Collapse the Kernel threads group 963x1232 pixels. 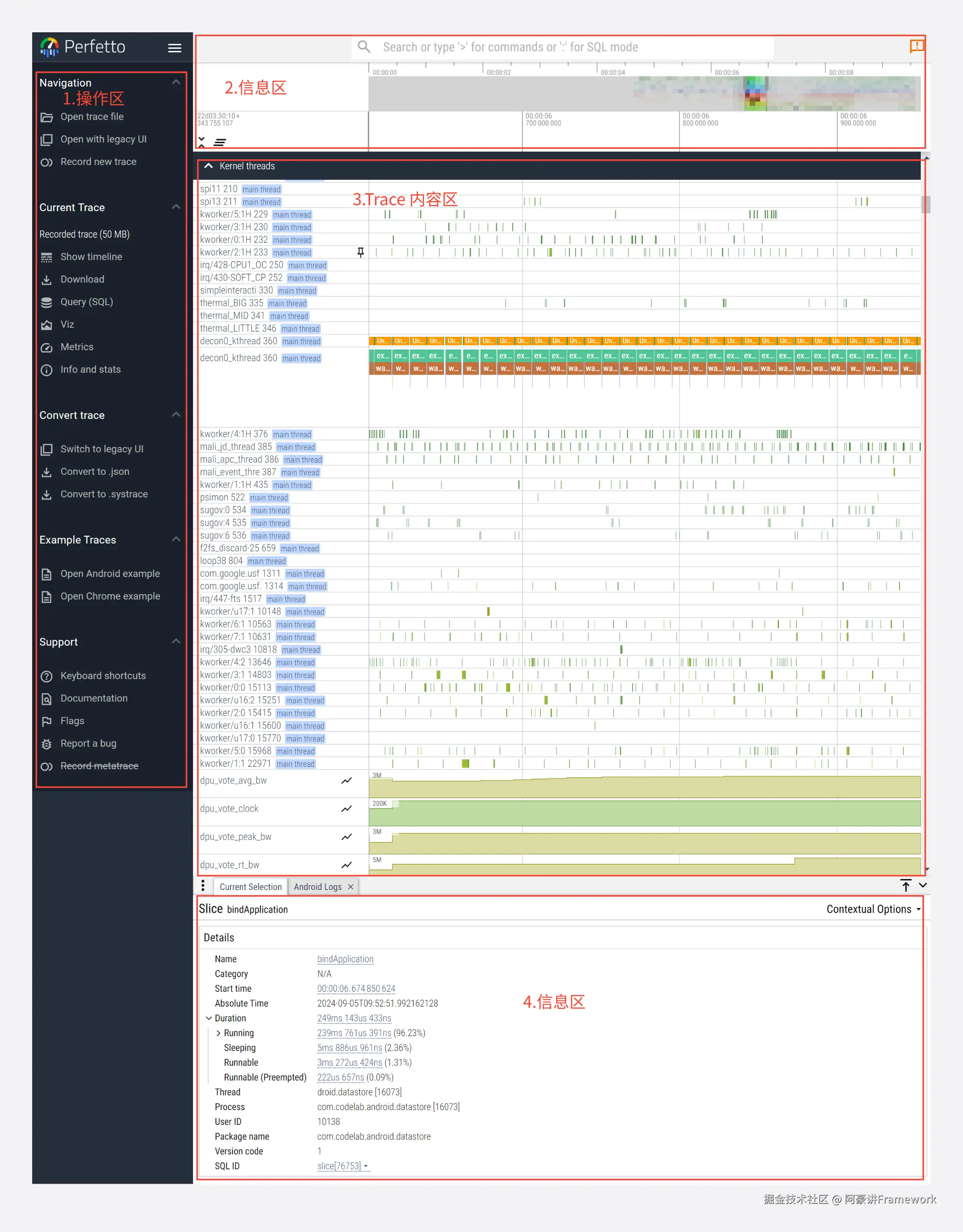[x=209, y=166]
